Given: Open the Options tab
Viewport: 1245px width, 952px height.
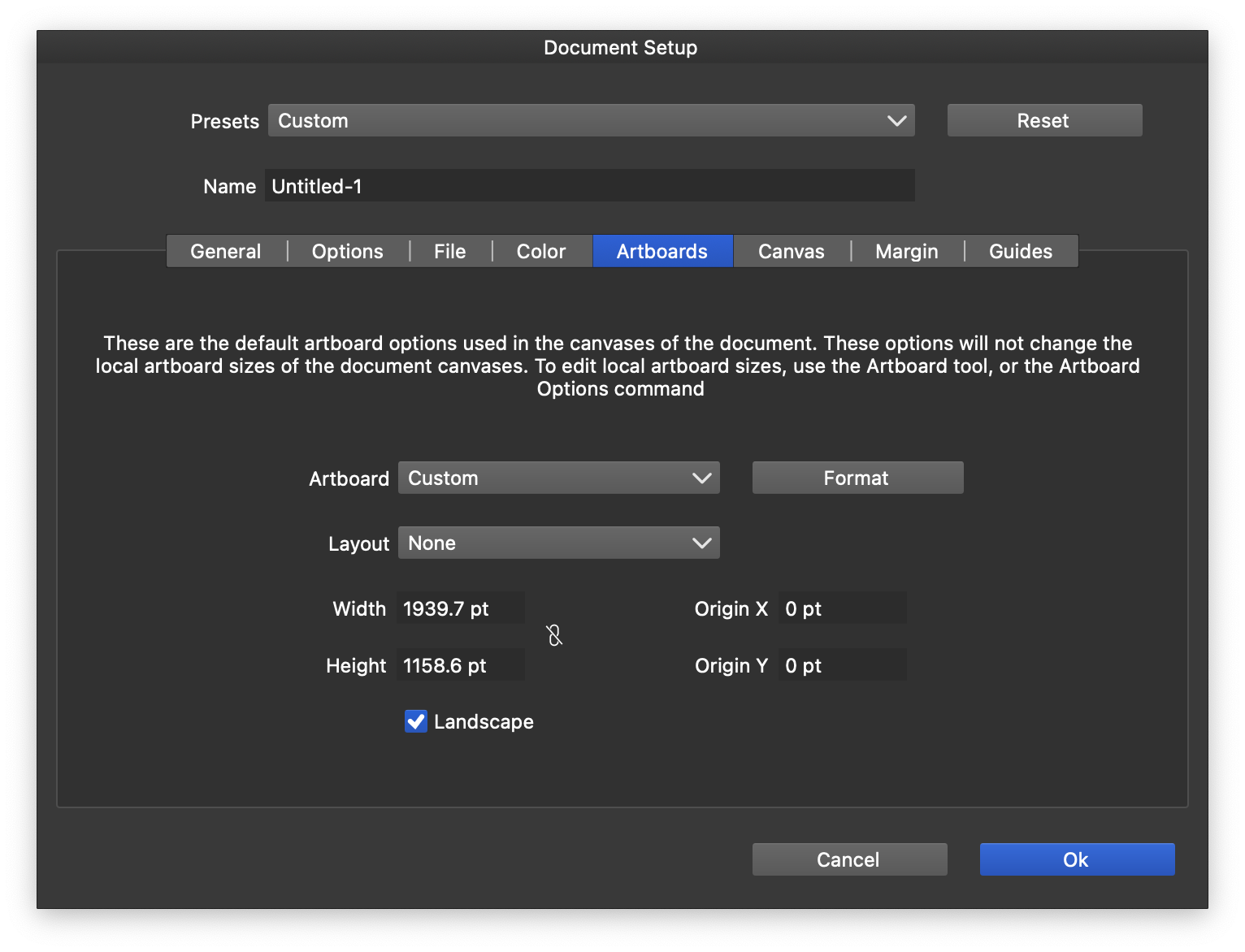Looking at the screenshot, I should coord(348,252).
